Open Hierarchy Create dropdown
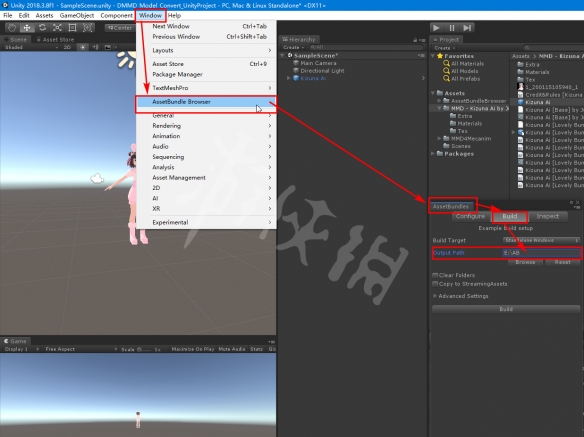The height and width of the screenshot is (437, 584). 293,47
